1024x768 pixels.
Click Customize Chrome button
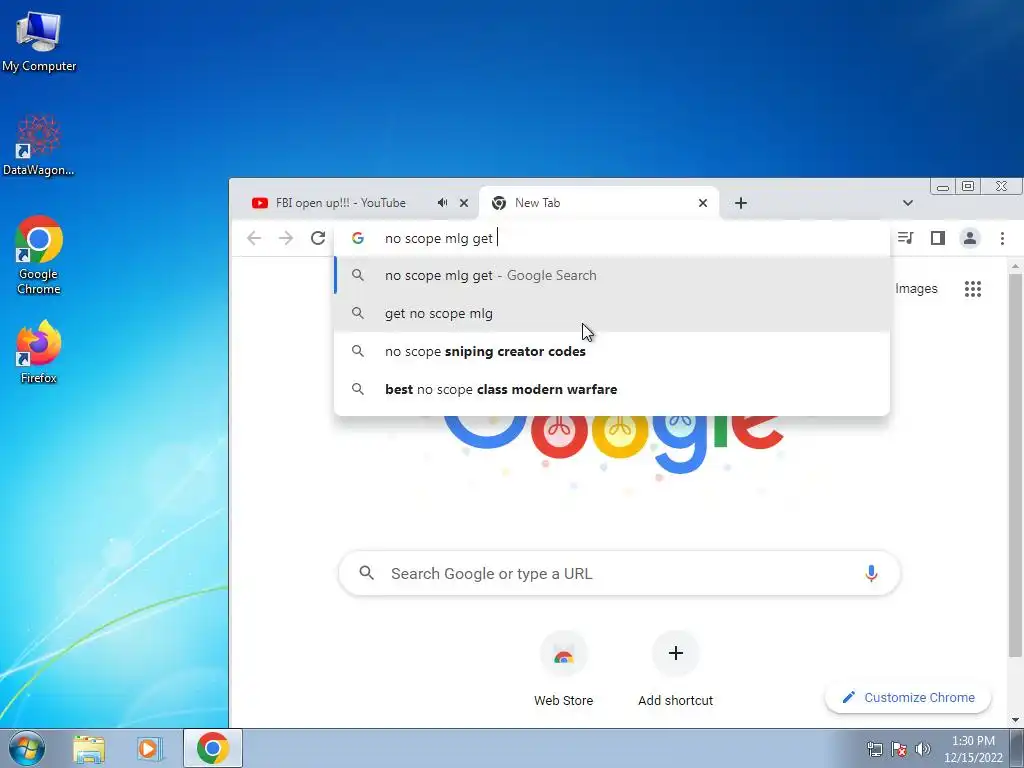pyautogui.click(x=908, y=697)
